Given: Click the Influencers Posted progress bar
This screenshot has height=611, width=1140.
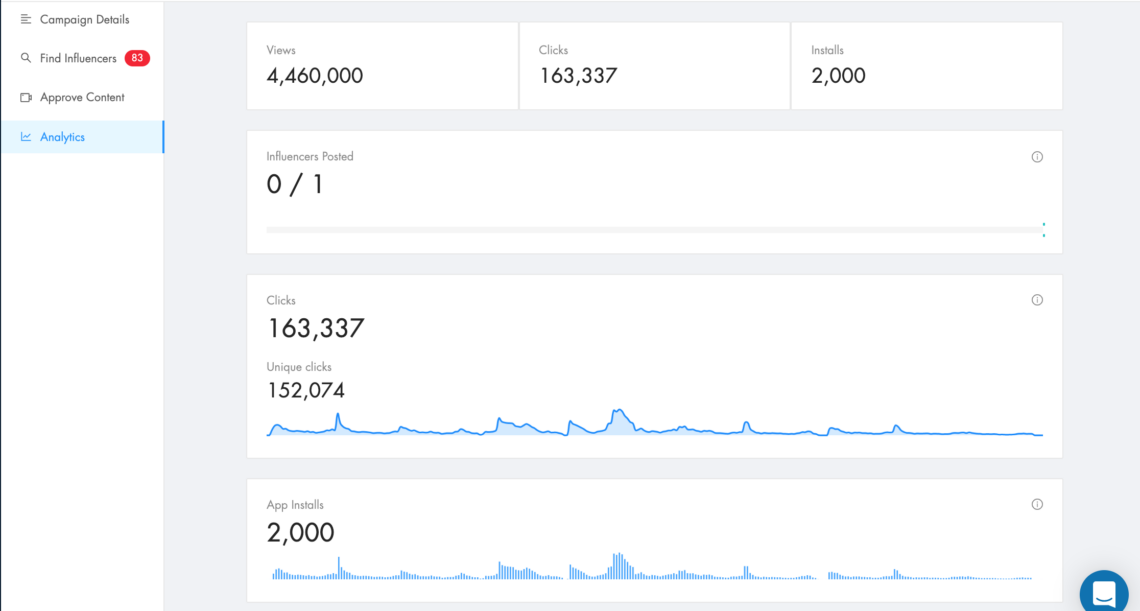Looking at the screenshot, I should click(654, 229).
